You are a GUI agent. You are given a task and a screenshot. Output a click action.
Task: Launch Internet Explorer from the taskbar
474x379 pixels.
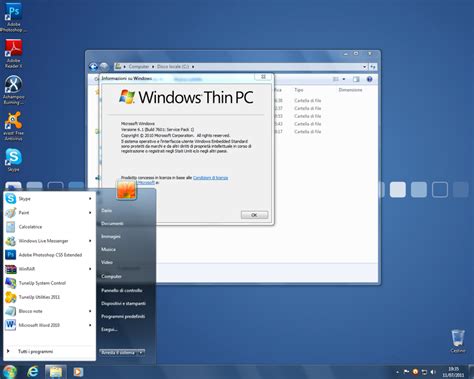33,371
